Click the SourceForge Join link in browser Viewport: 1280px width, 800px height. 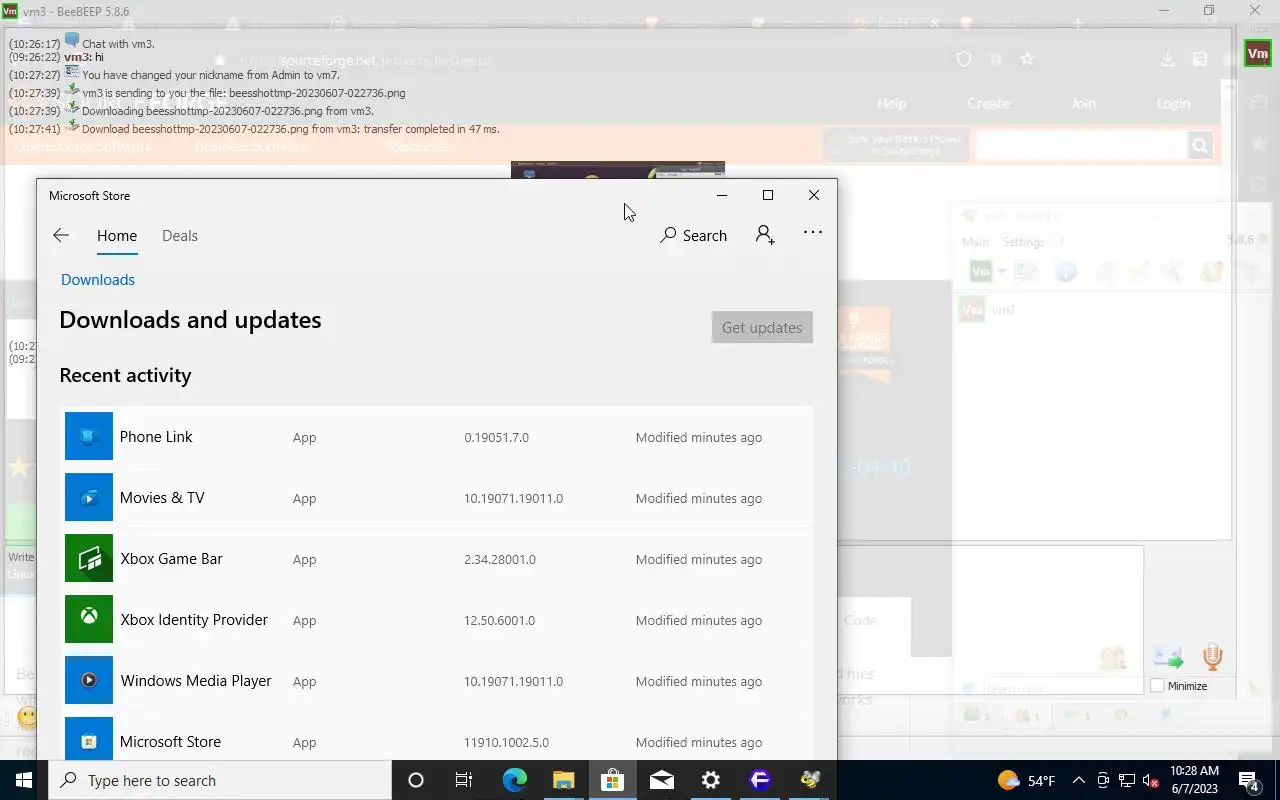click(1083, 103)
